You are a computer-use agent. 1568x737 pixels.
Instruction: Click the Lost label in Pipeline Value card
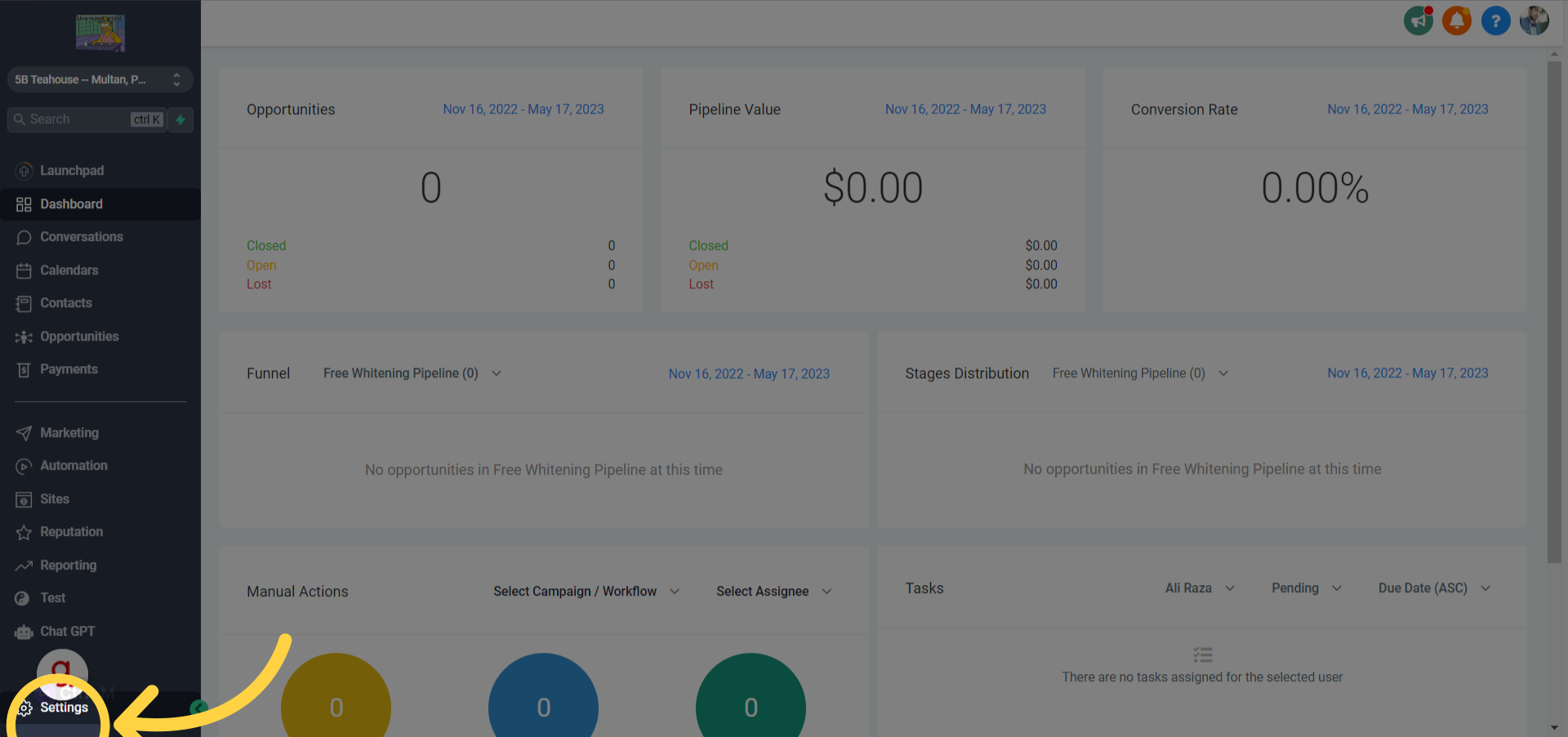[701, 284]
